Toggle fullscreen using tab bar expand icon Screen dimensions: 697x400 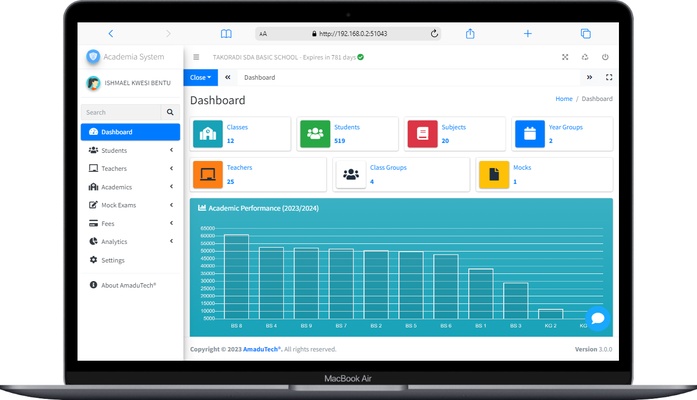tap(609, 77)
